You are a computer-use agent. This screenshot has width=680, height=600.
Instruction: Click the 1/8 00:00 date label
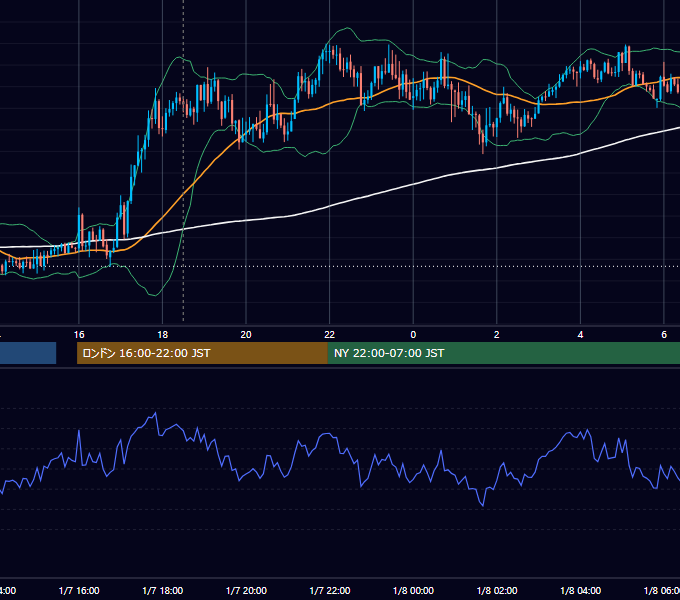tap(413, 591)
